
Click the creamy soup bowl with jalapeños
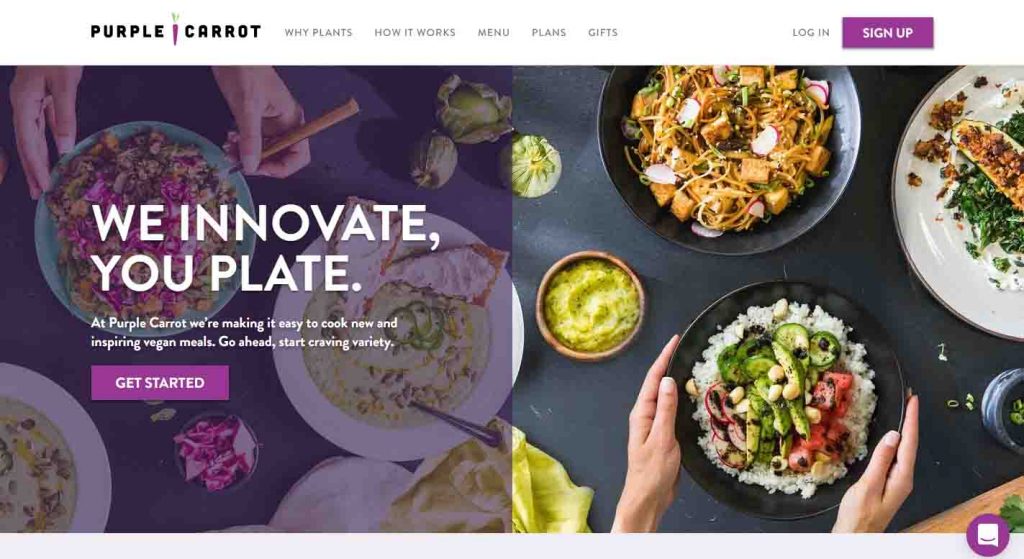391,340
